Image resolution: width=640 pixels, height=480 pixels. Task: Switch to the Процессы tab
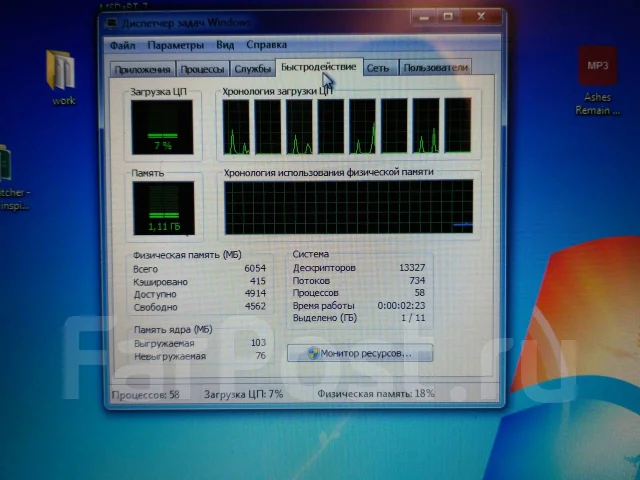[x=202, y=69]
